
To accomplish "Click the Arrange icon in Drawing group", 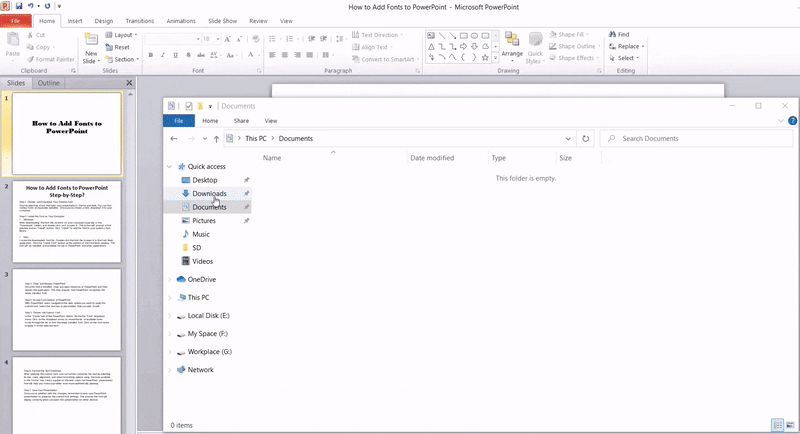I will (511, 45).
